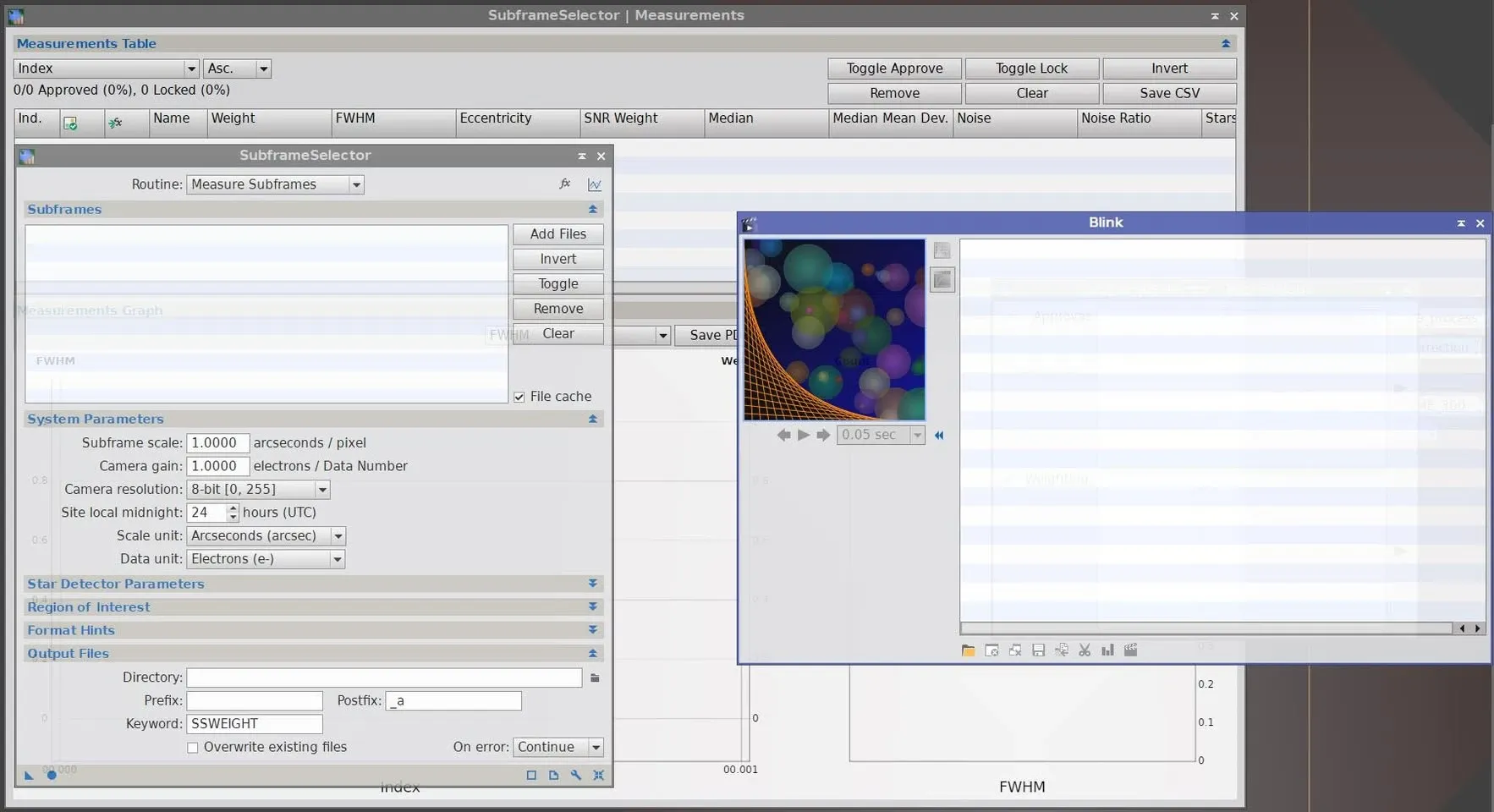
Task: Click Blink file list horizontal scrollbar
Action: tap(1206, 628)
